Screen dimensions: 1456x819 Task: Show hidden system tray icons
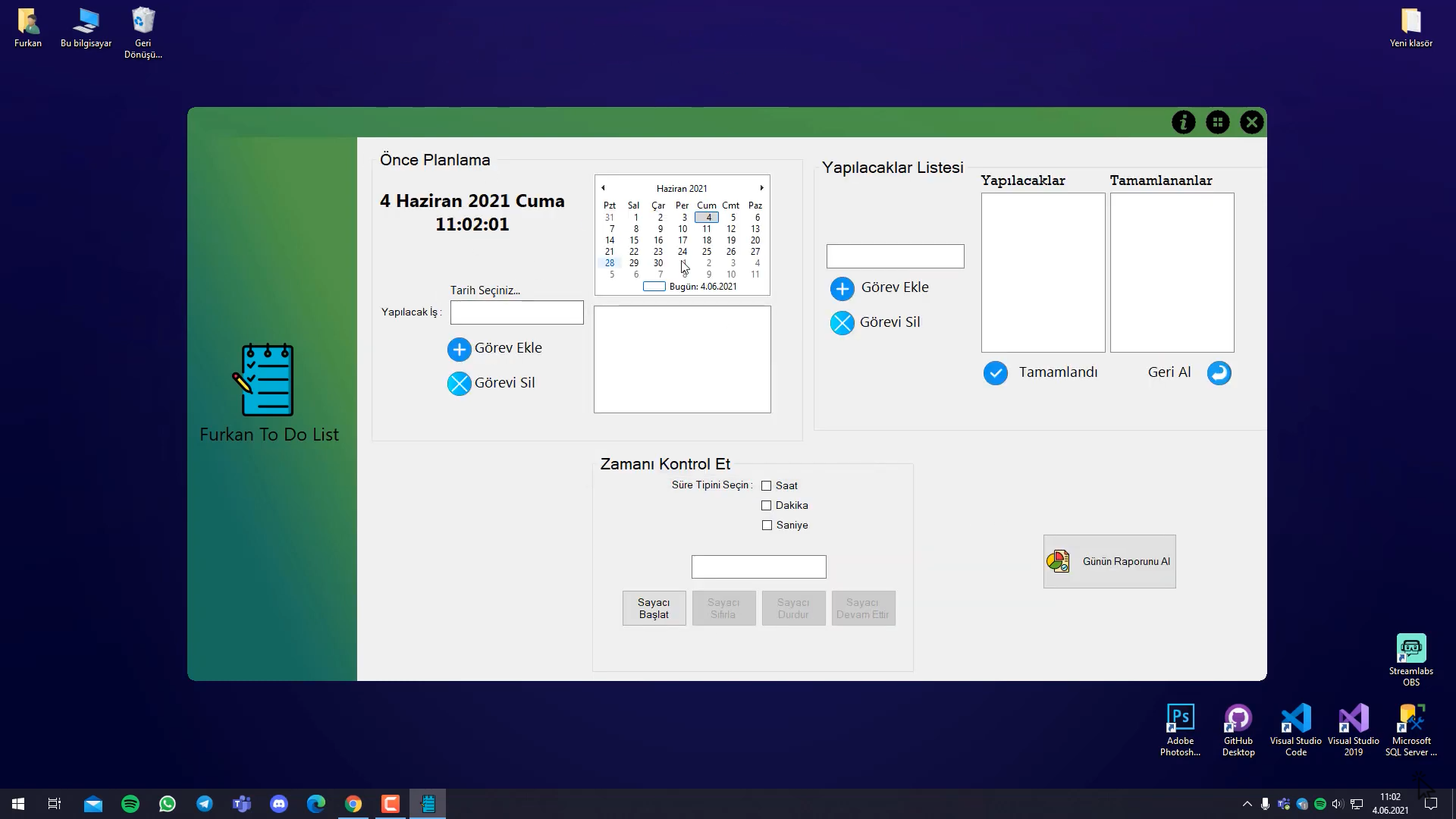(1247, 804)
